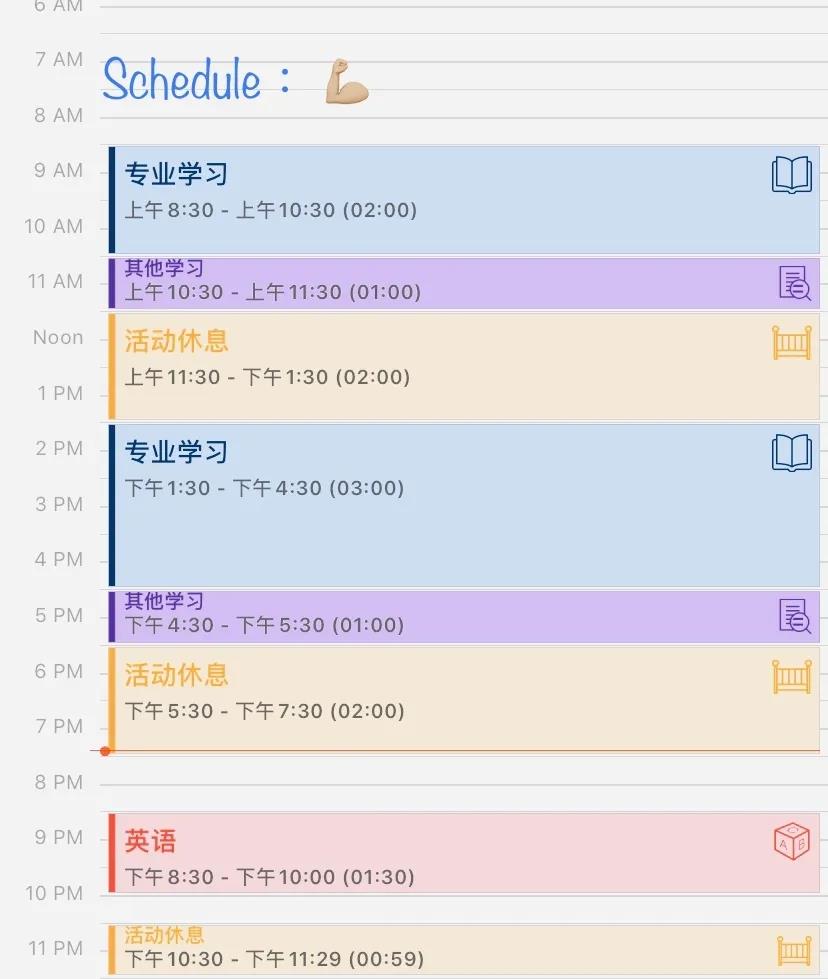Tap the bed icon in 11:30 活动休息 event

pyautogui.click(x=792, y=342)
